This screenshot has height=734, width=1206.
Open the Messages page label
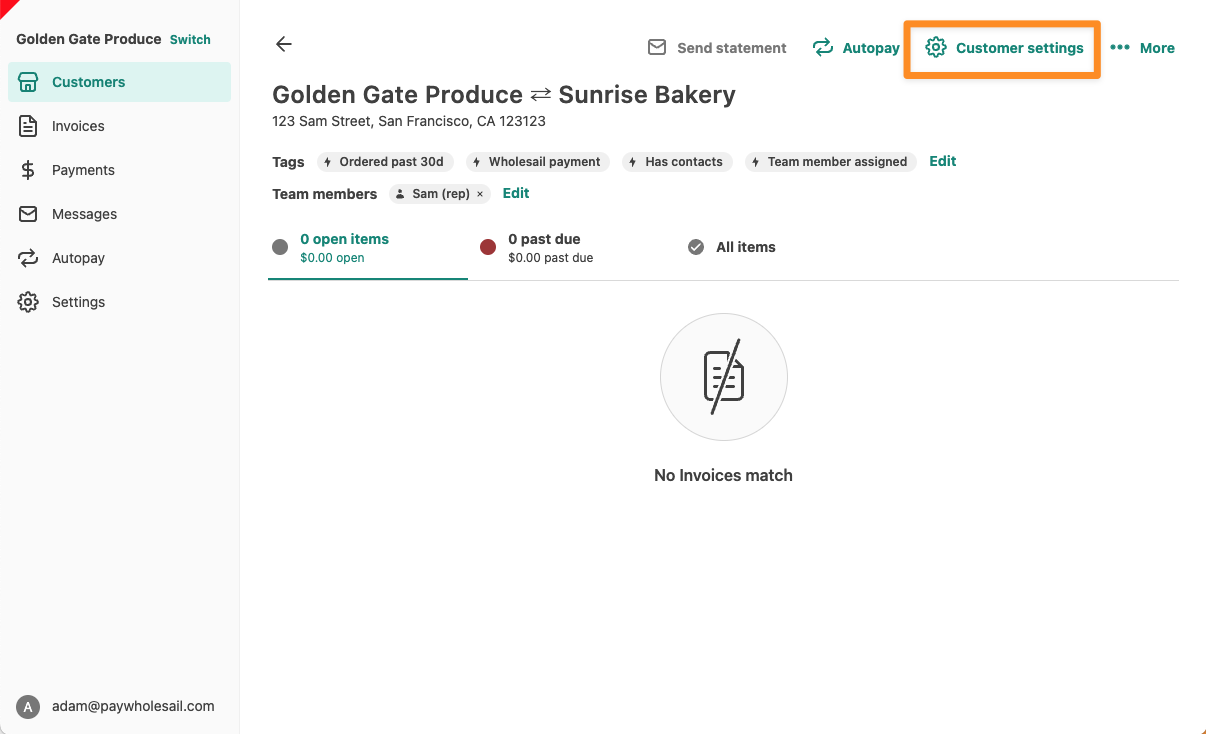(84, 214)
